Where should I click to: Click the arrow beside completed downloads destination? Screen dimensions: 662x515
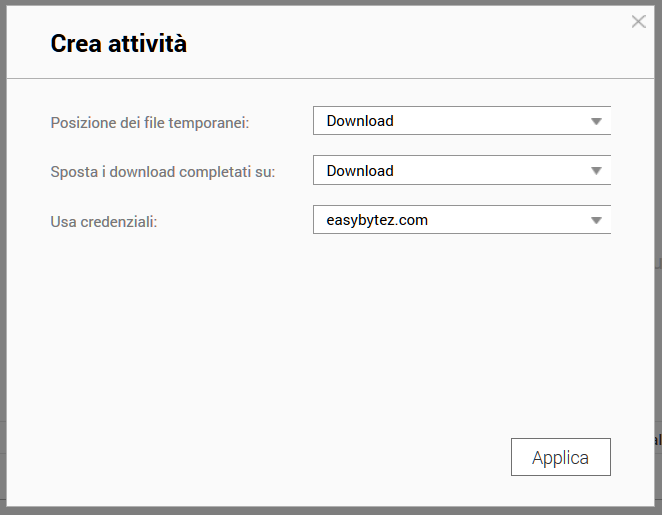(596, 171)
